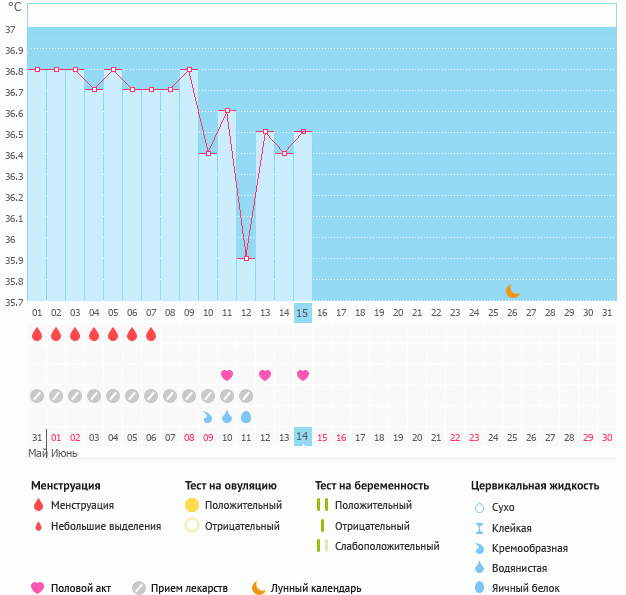
Task: Click the yellow Положительный ovulation test swatch
Action: pos(192,505)
